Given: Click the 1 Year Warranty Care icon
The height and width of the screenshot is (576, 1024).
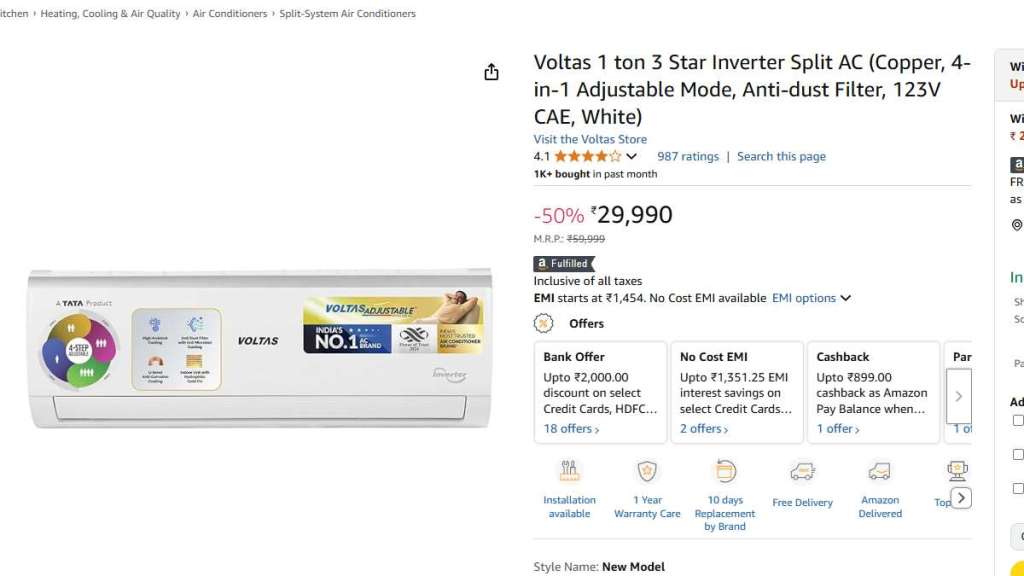Looking at the screenshot, I should (647, 471).
